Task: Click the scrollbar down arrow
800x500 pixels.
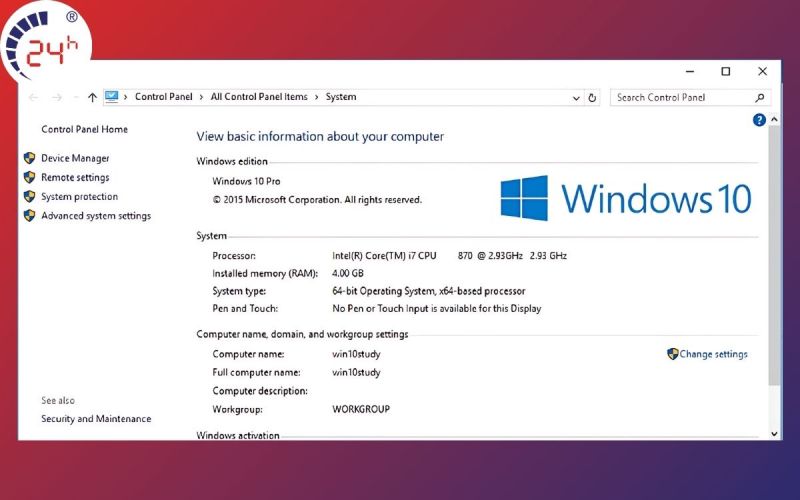Action: pos(774,434)
